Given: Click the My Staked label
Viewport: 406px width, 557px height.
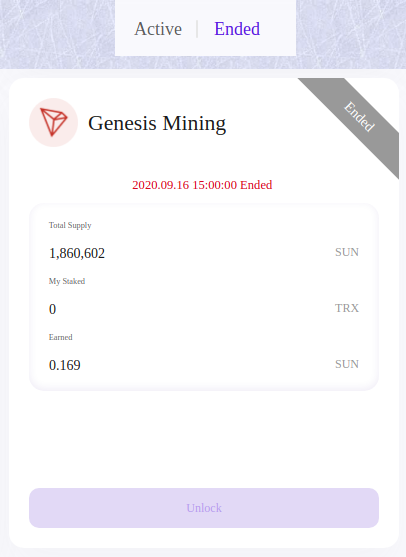Looking at the screenshot, I should (x=67, y=281).
